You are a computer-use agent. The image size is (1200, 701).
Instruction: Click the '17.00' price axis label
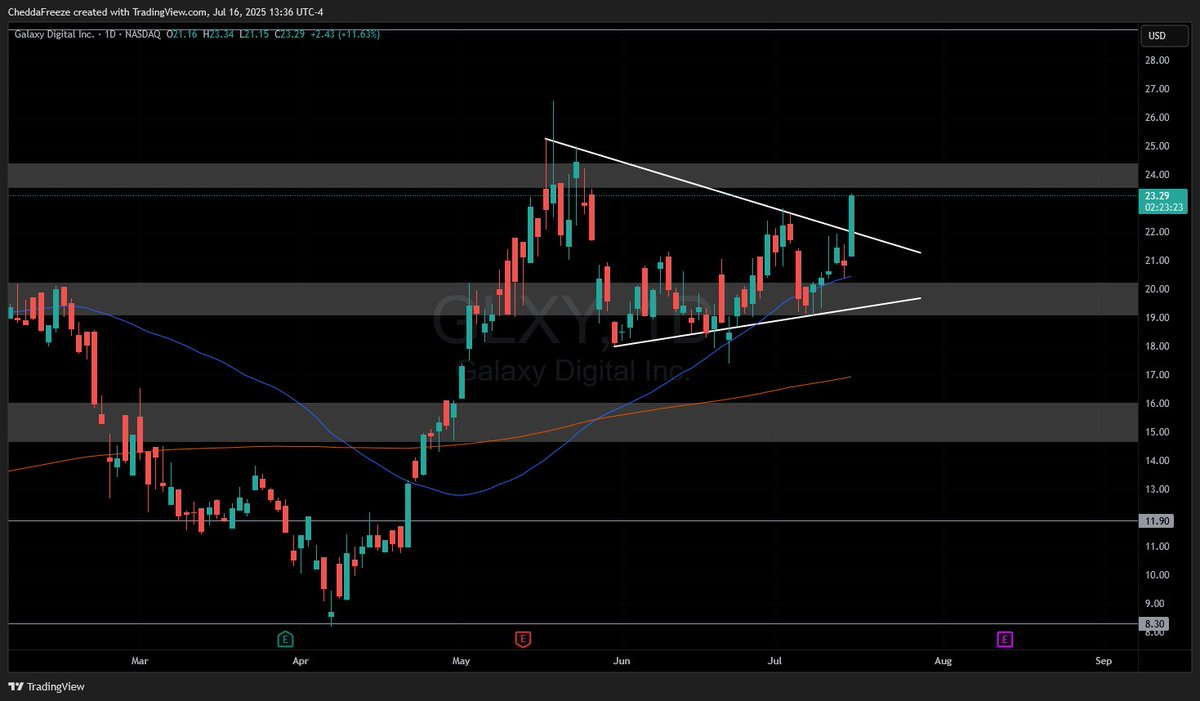pyautogui.click(x=1157, y=375)
